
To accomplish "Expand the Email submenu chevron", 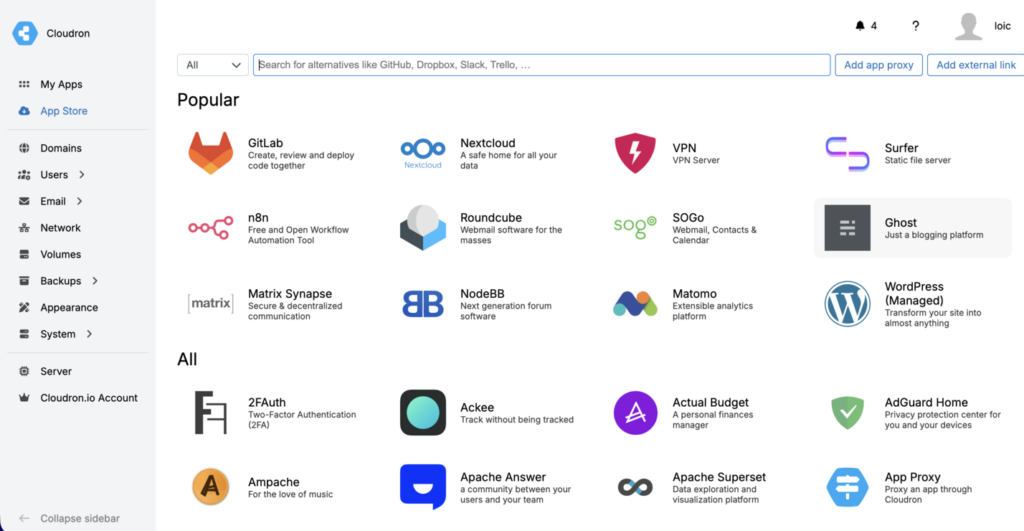I will pyautogui.click(x=79, y=201).
